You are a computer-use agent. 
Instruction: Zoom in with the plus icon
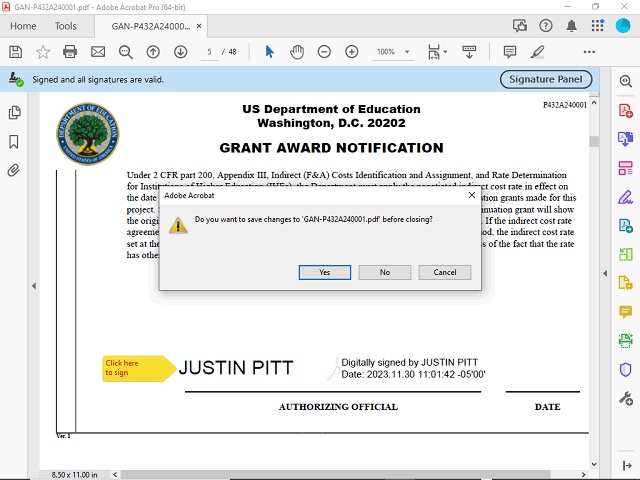(351, 52)
